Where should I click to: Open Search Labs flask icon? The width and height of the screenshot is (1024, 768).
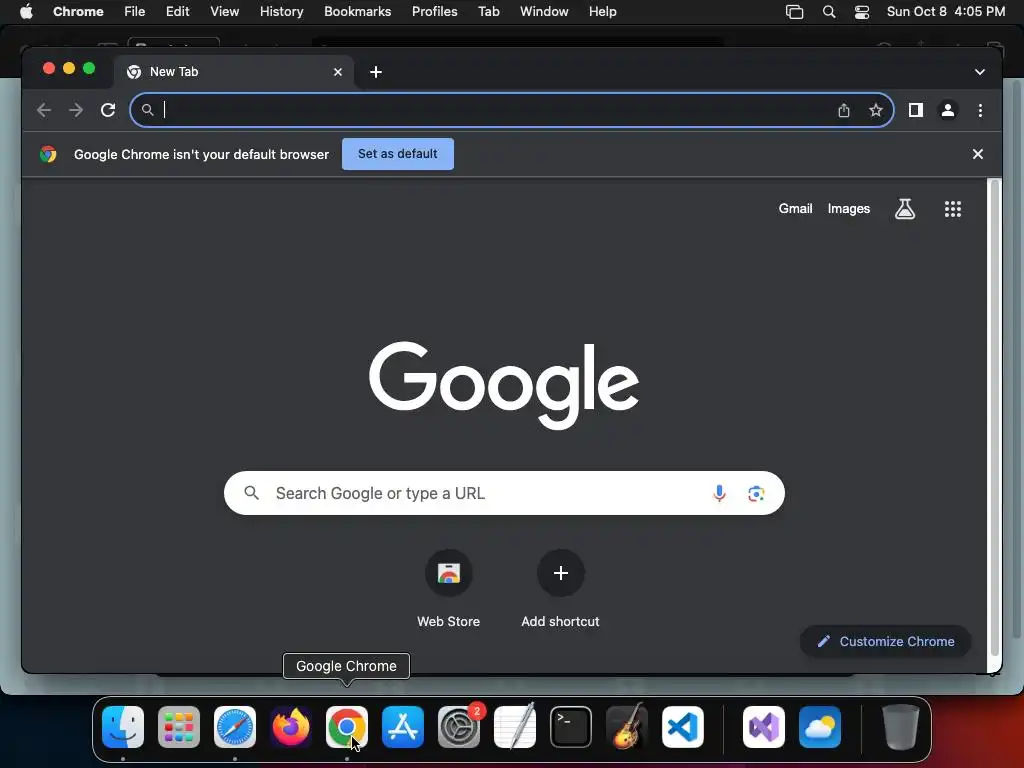tap(904, 209)
